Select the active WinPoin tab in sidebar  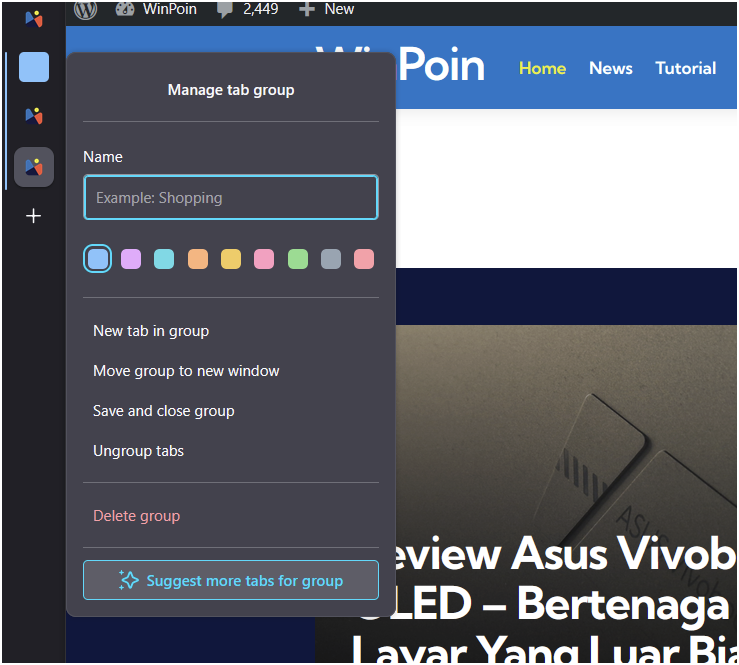(x=34, y=167)
